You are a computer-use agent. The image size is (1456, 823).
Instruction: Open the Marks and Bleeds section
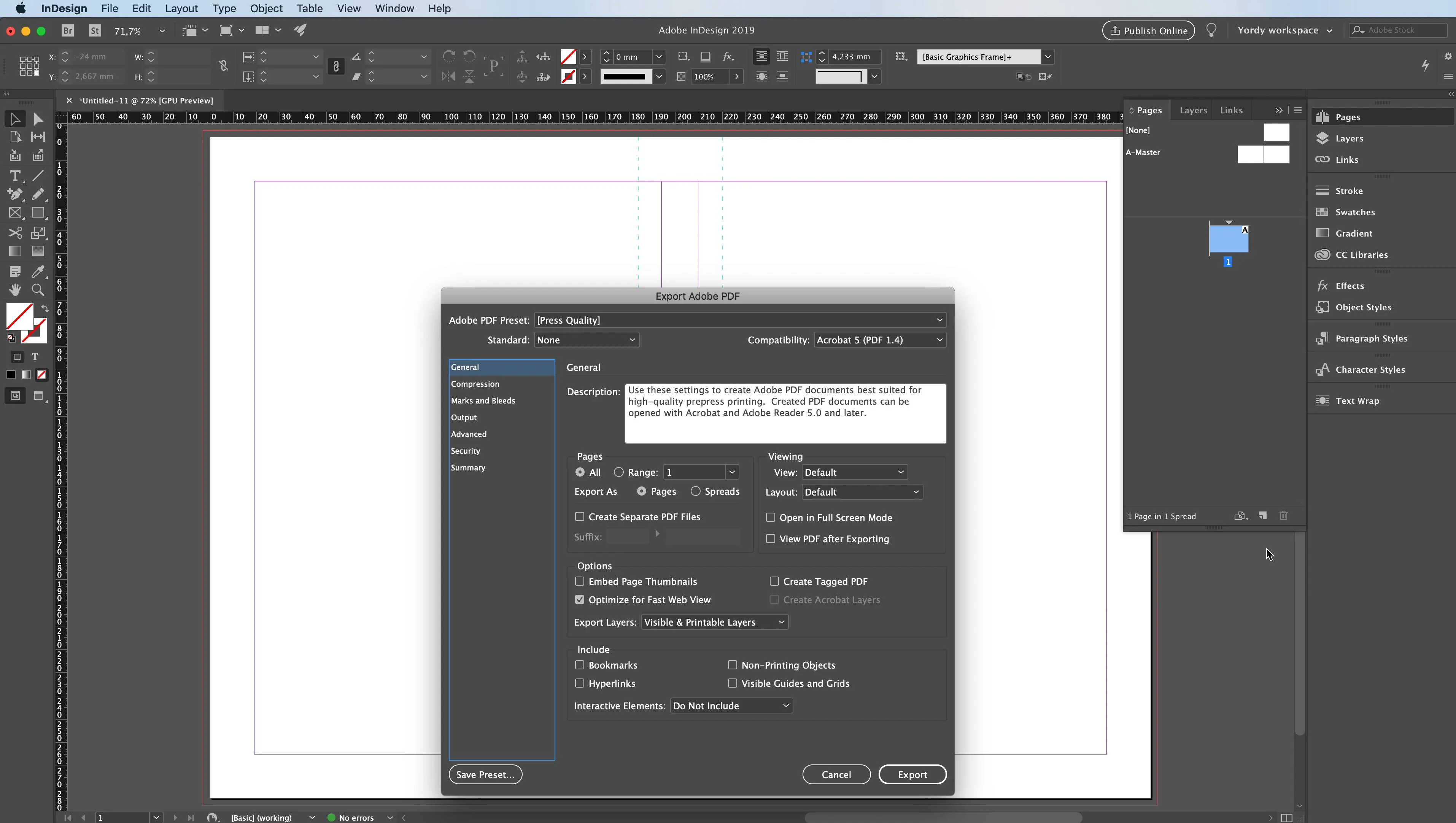[x=483, y=401]
